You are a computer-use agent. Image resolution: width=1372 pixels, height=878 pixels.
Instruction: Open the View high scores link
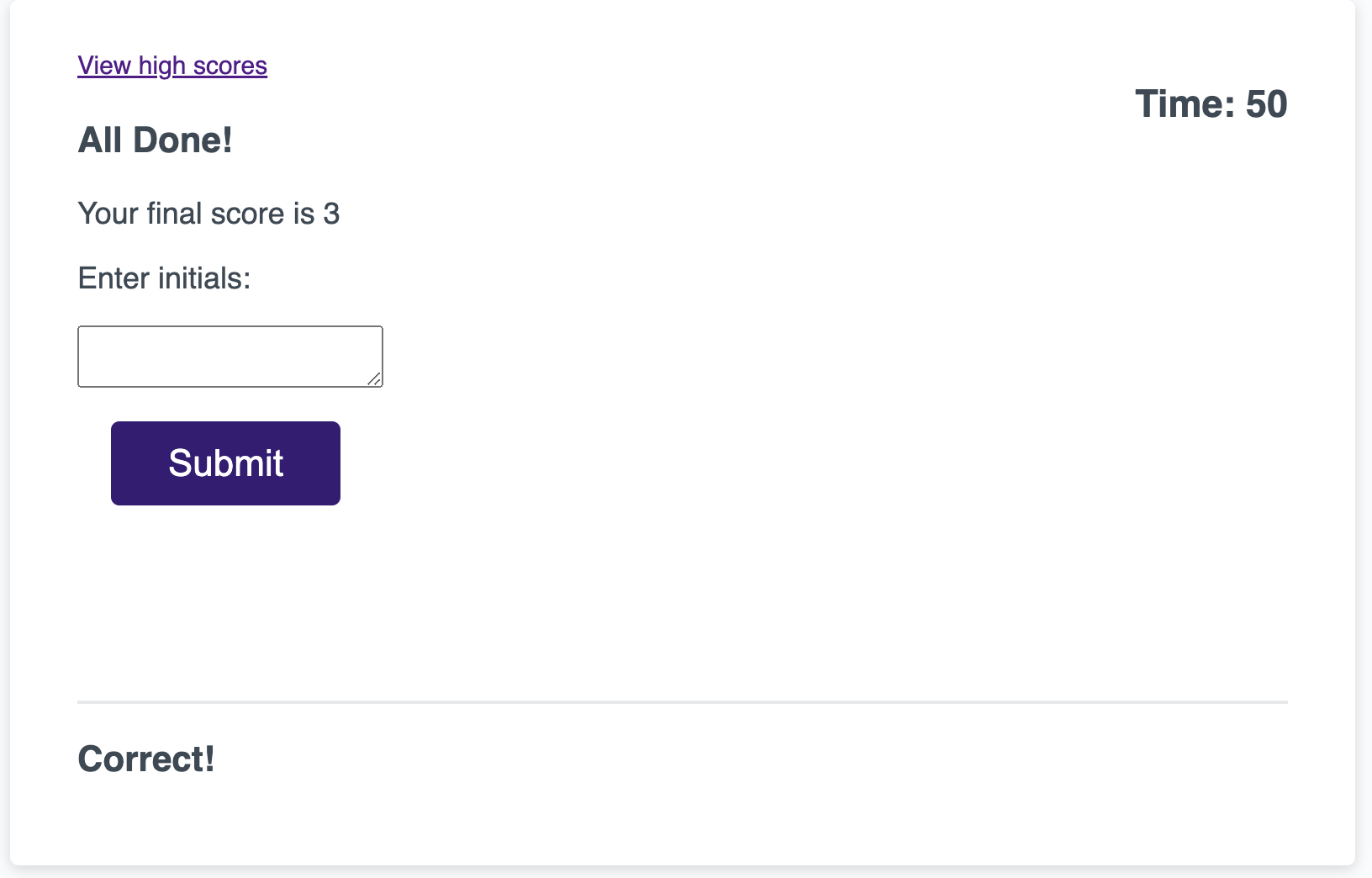(171, 65)
